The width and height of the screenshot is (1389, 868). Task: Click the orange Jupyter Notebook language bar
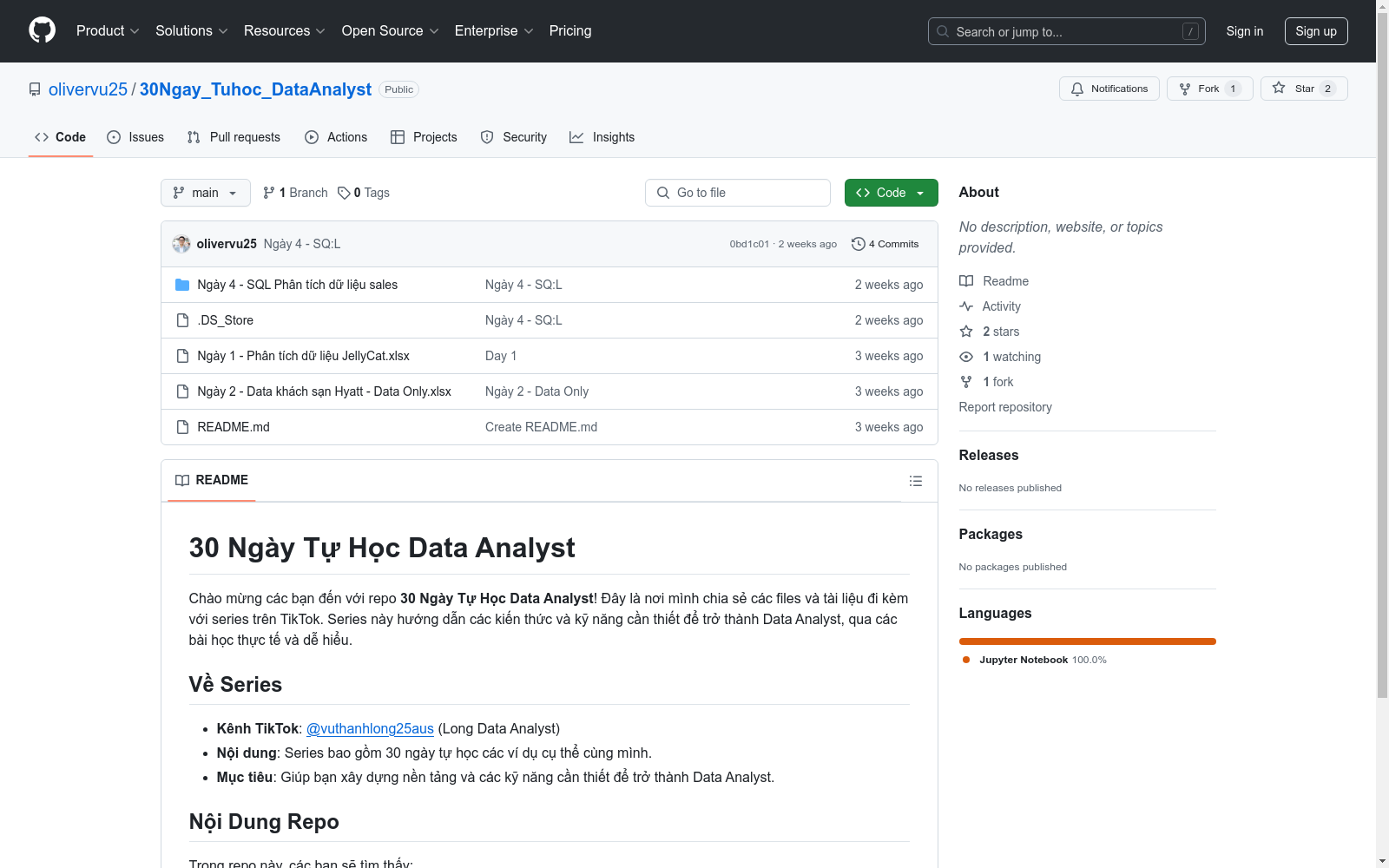click(x=1088, y=641)
